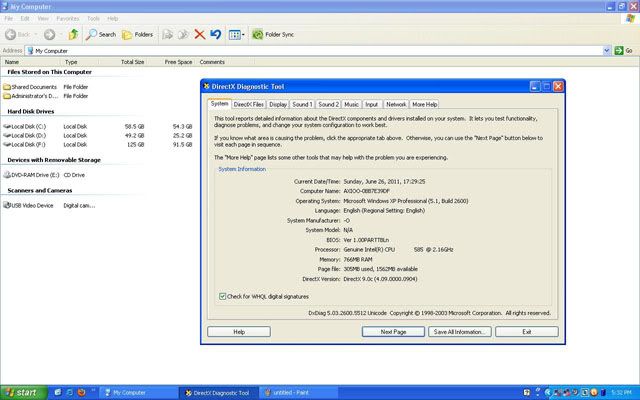The width and height of the screenshot is (640, 400).
Task: Select the Administrator's Documents folder
Action: click(x=31, y=96)
